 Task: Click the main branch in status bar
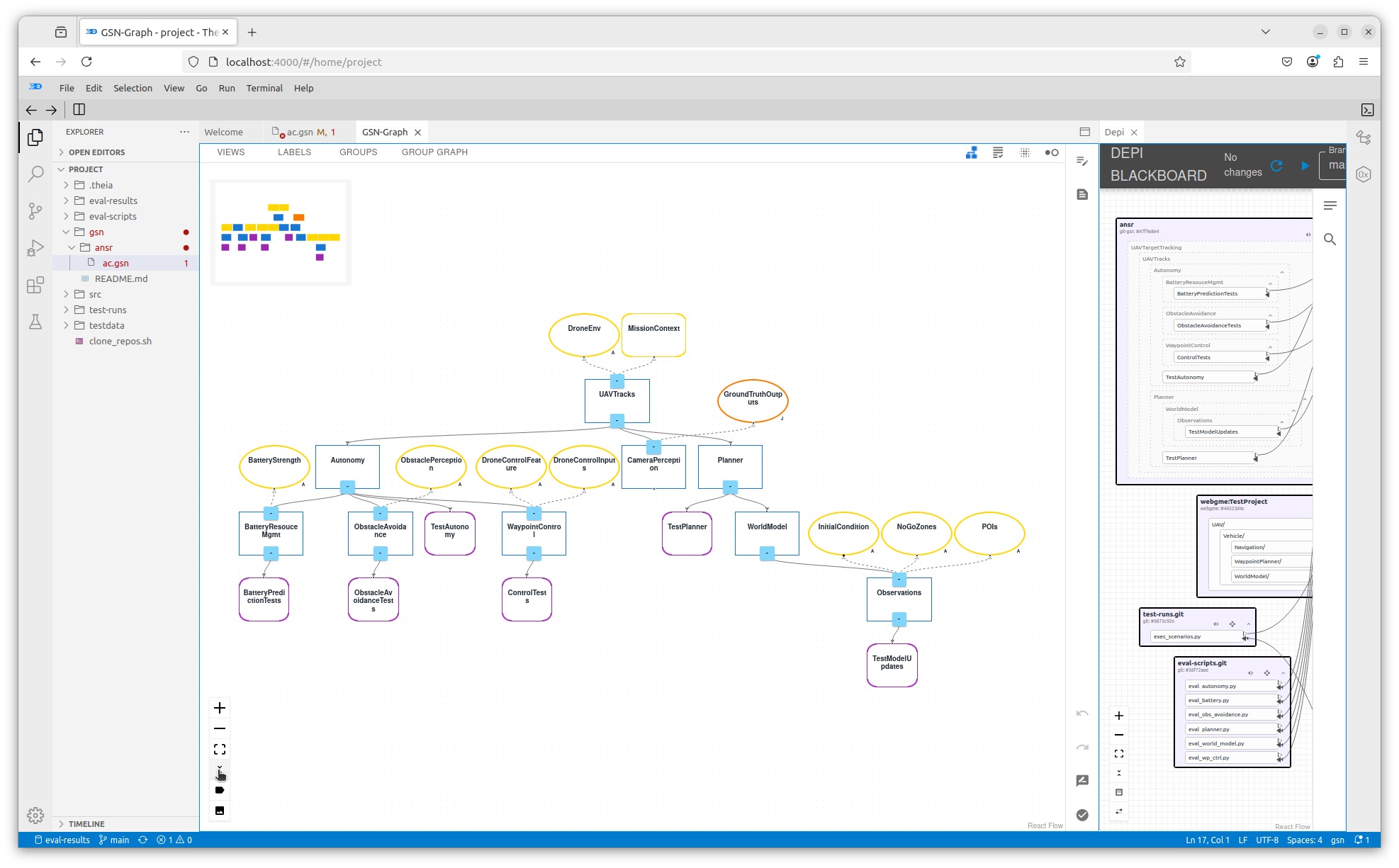pos(114,840)
